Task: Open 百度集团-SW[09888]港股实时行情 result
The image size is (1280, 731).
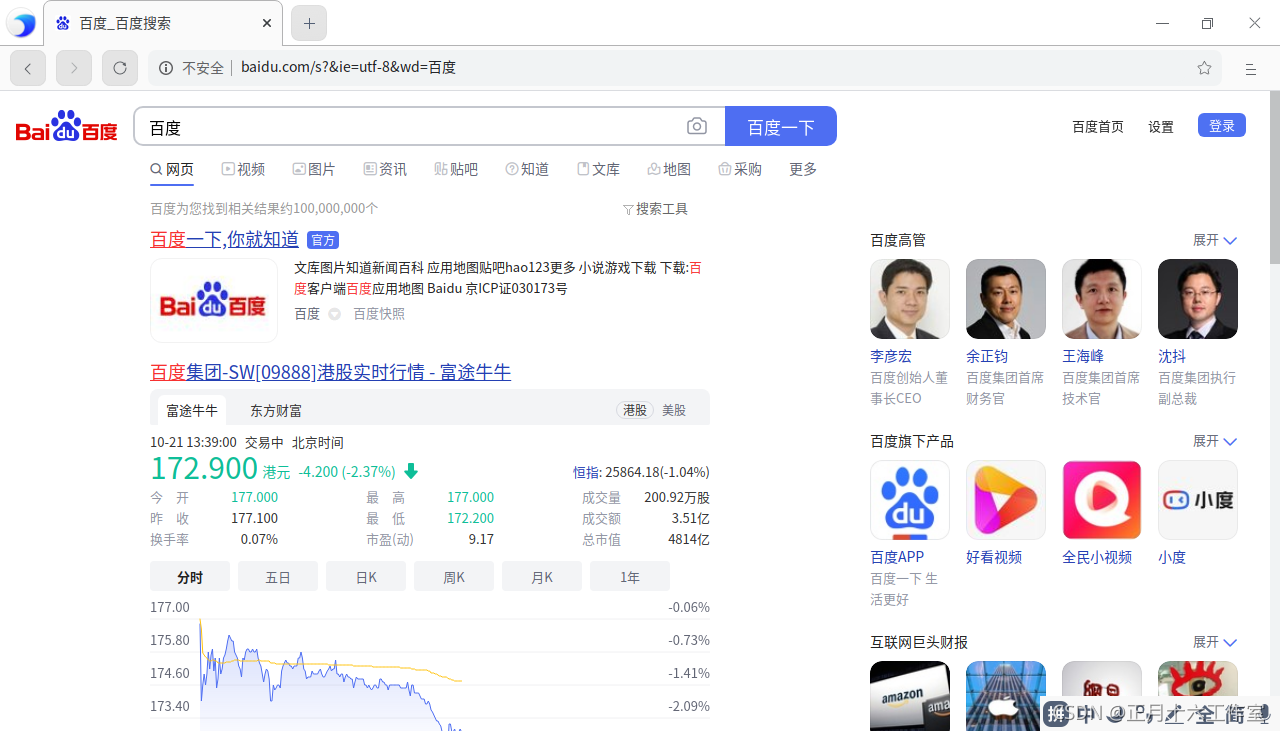Action: [x=331, y=372]
